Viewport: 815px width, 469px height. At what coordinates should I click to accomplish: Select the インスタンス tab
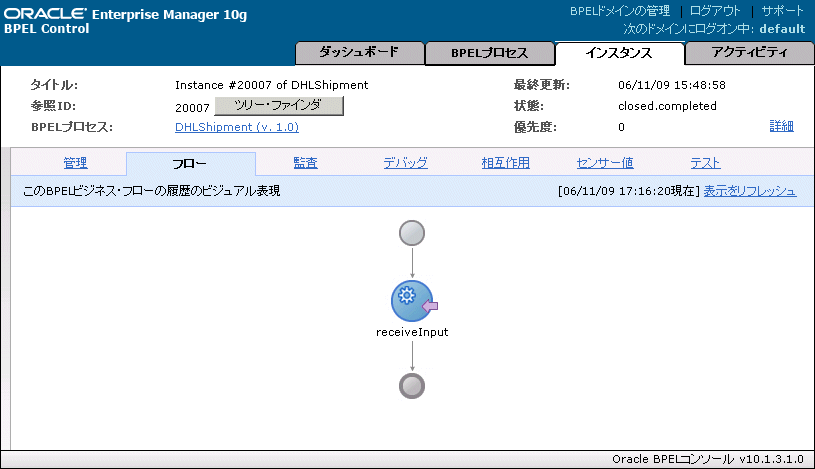[619, 53]
